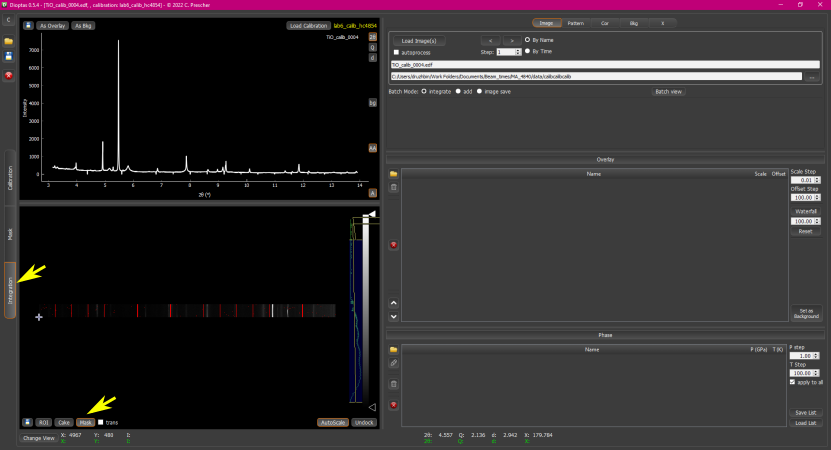This screenshot has height=450, width=831.
Task: Adjust the T Step spinbox
Action: (805, 373)
